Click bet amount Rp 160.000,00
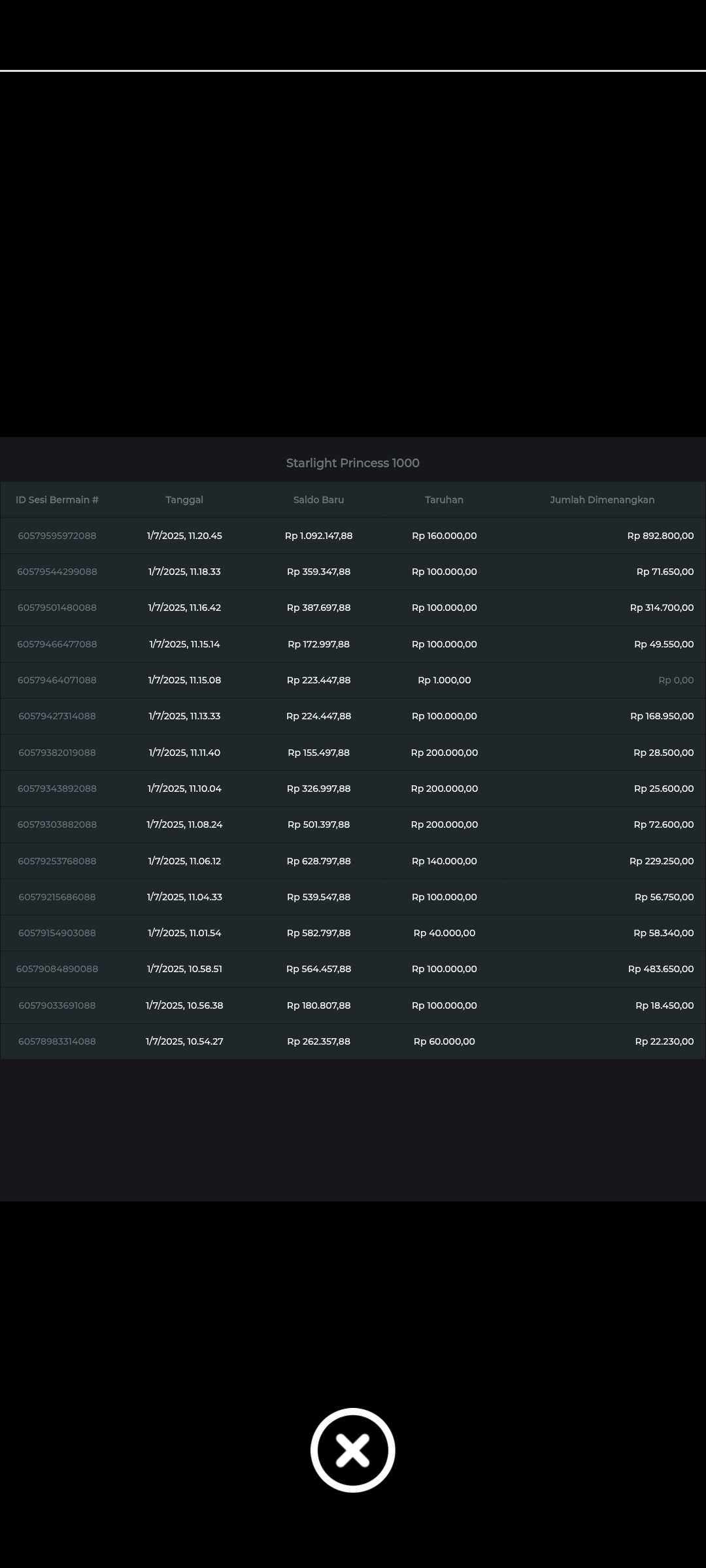Viewport: 706px width, 1568px height. 445,536
